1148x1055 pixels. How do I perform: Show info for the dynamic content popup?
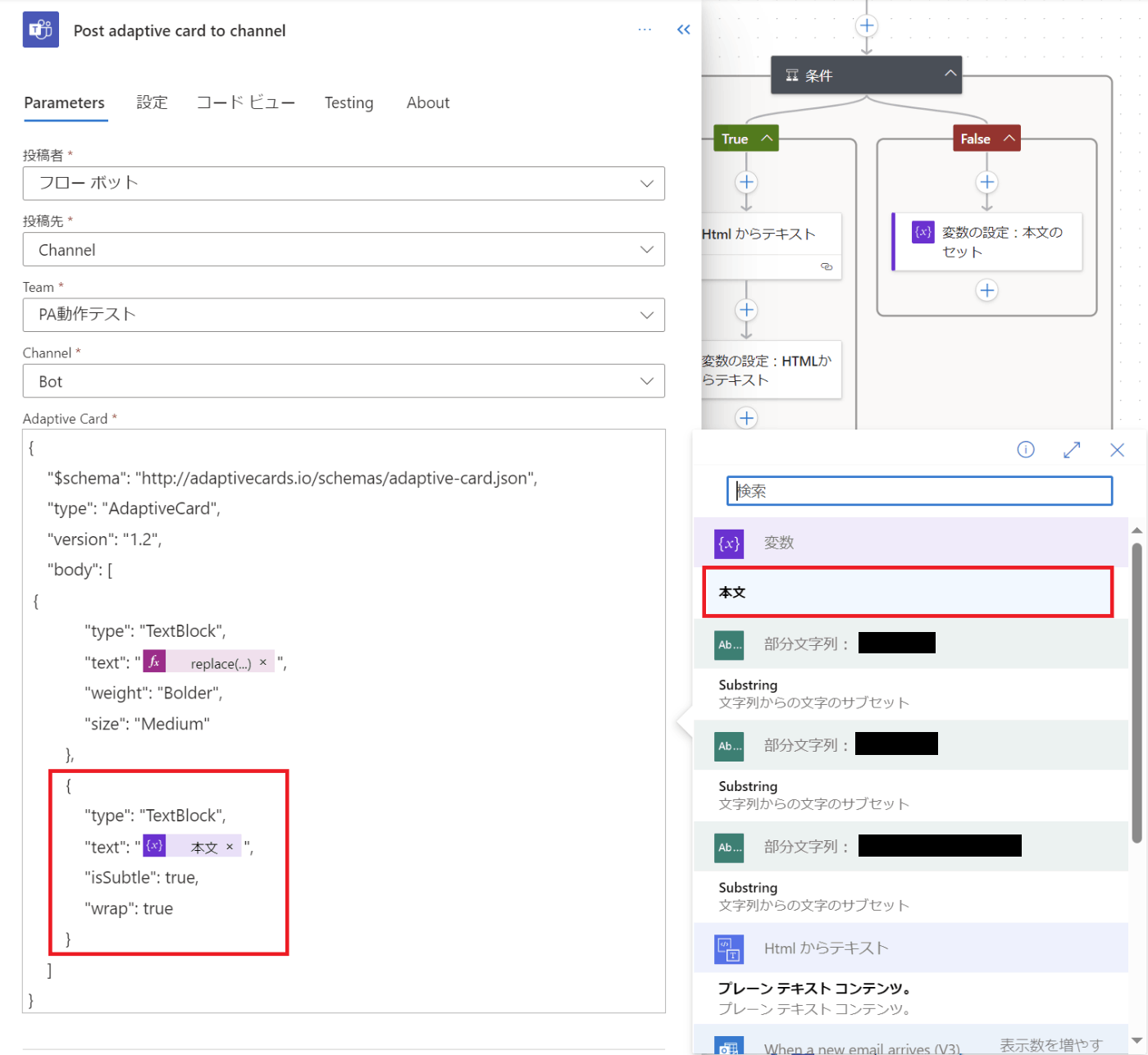pos(1026,449)
